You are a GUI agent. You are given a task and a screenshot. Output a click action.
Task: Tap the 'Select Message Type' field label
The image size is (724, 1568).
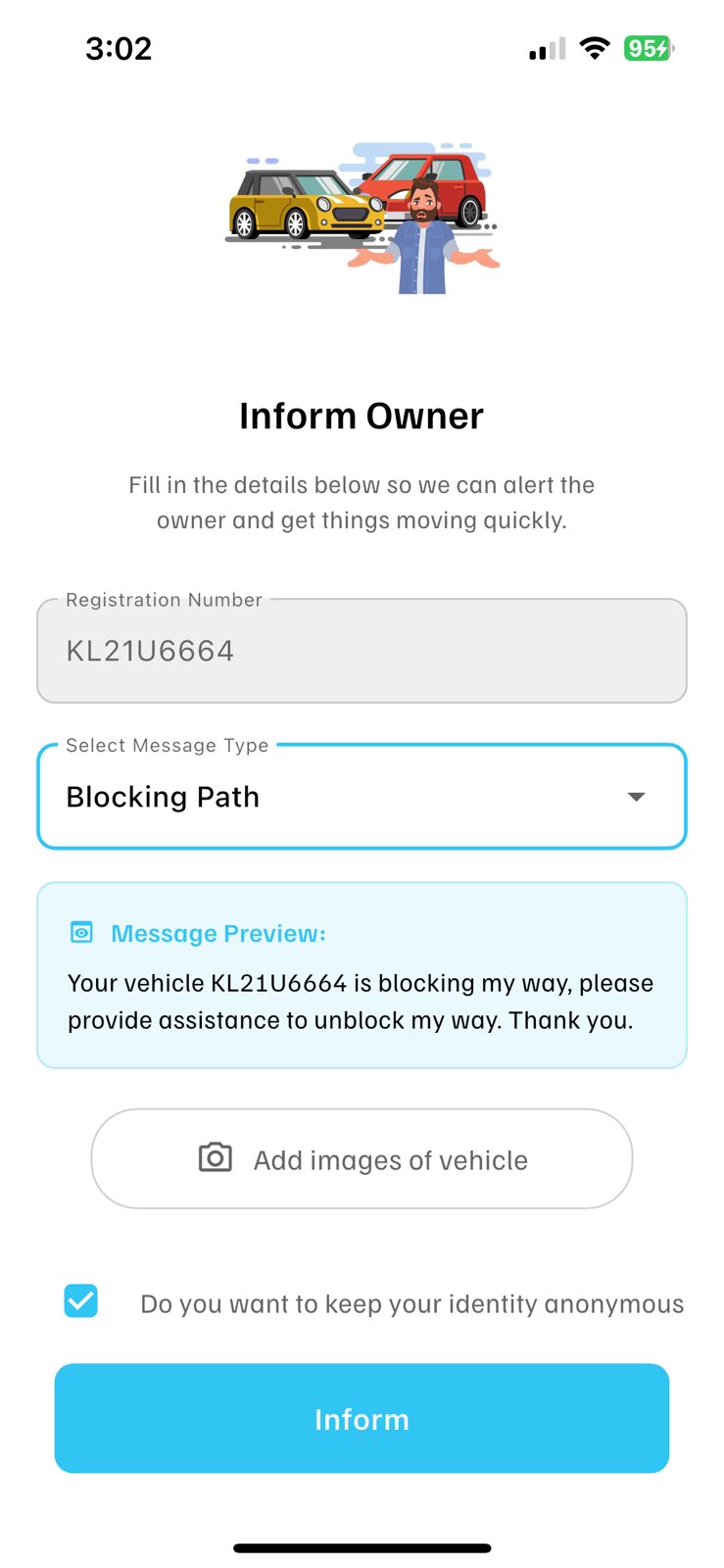[x=168, y=746]
